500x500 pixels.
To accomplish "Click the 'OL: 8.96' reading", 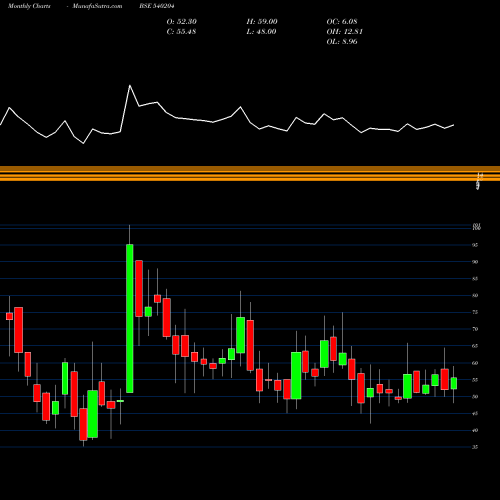I will 342,42.
